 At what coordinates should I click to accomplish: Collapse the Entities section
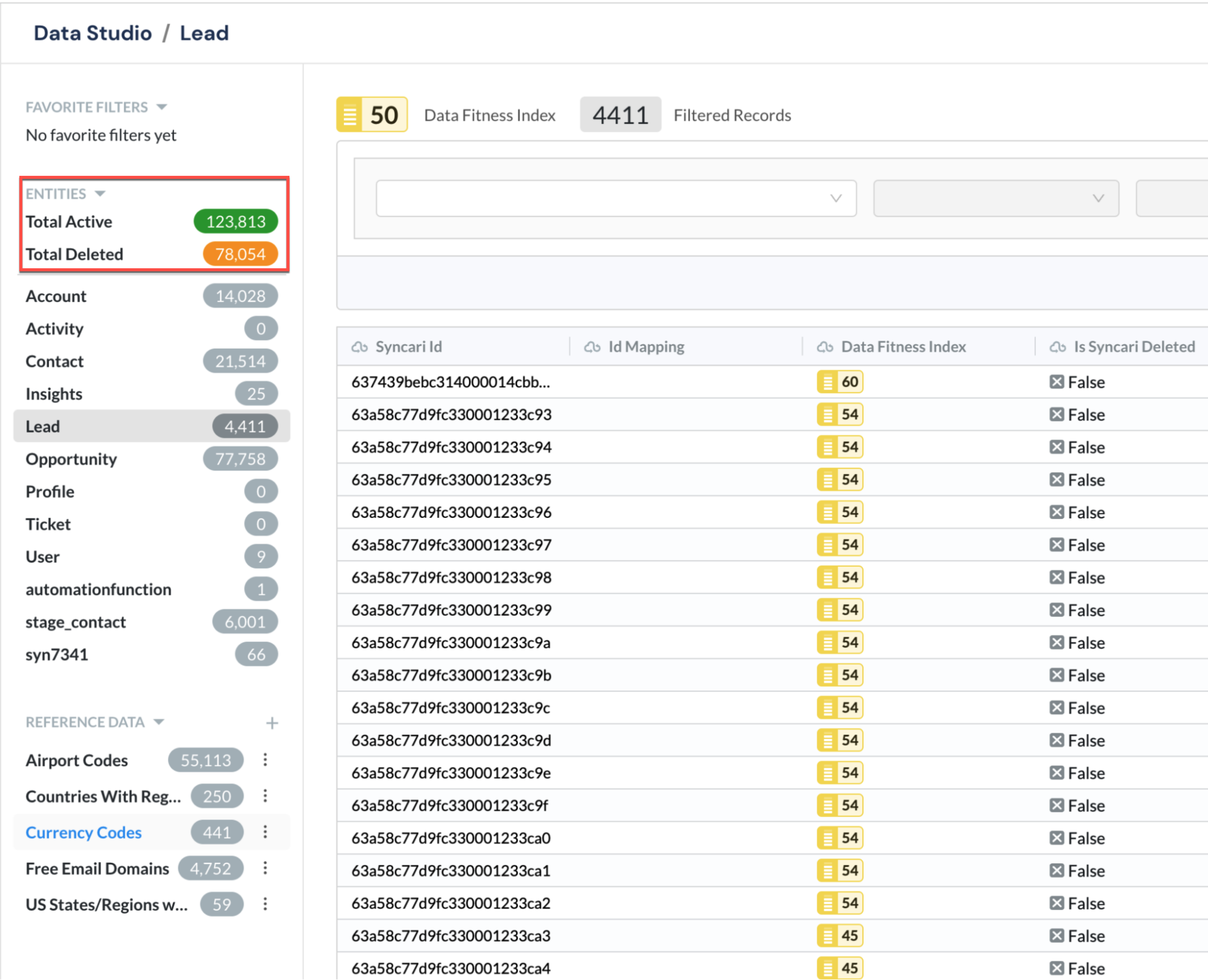click(x=101, y=194)
